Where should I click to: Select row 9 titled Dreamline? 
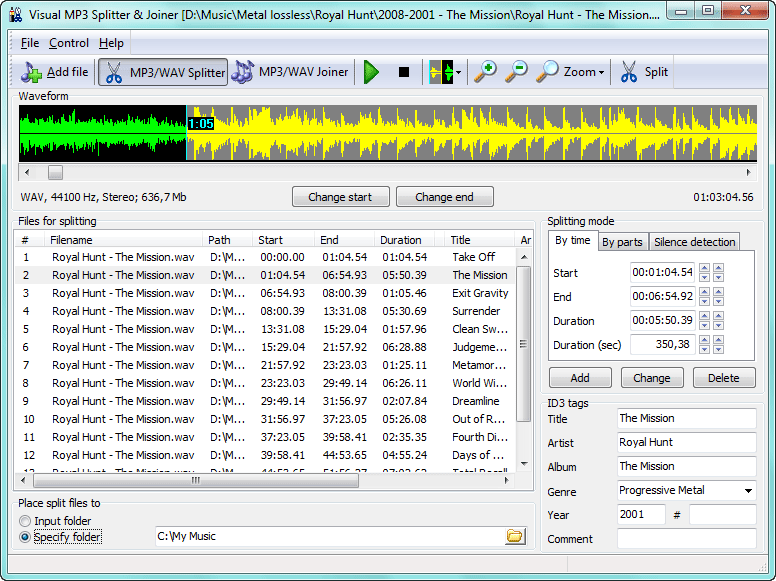(265, 401)
